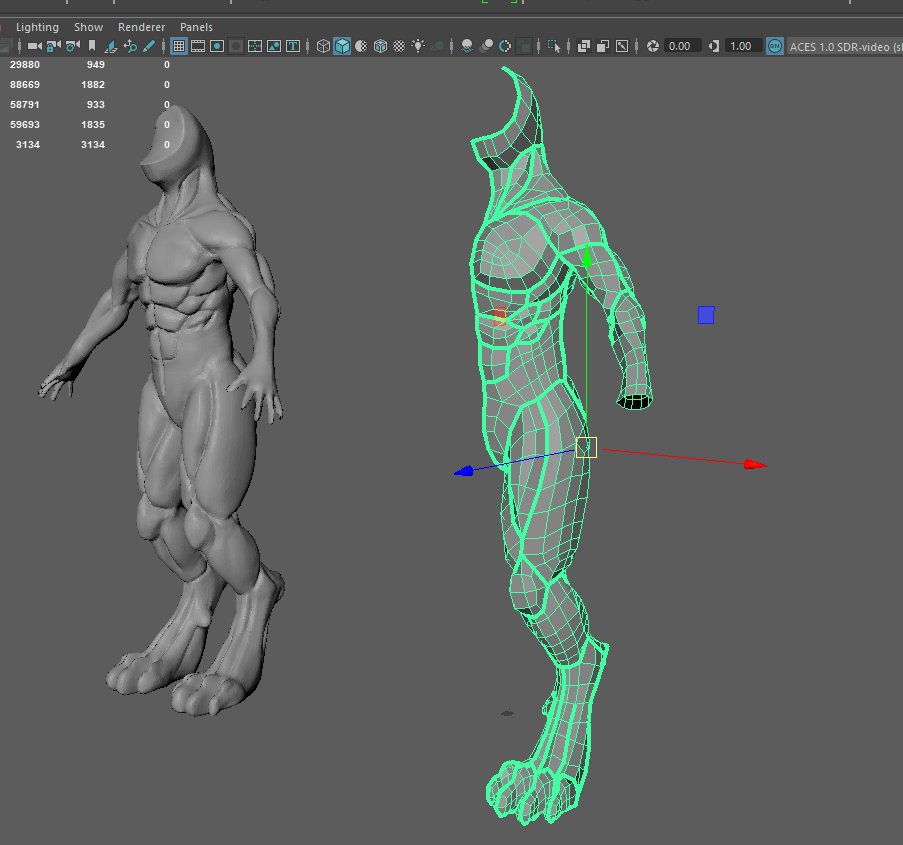This screenshot has height=845, width=903.
Task: Click the Motion Blur icon
Action: [486, 46]
